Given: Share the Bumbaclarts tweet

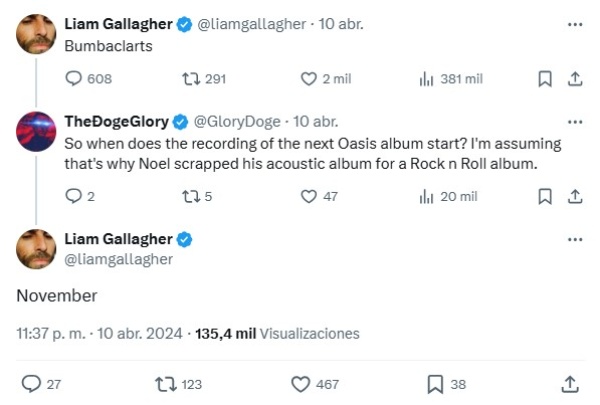Looking at the screenshot, I should tap(575, 79).
